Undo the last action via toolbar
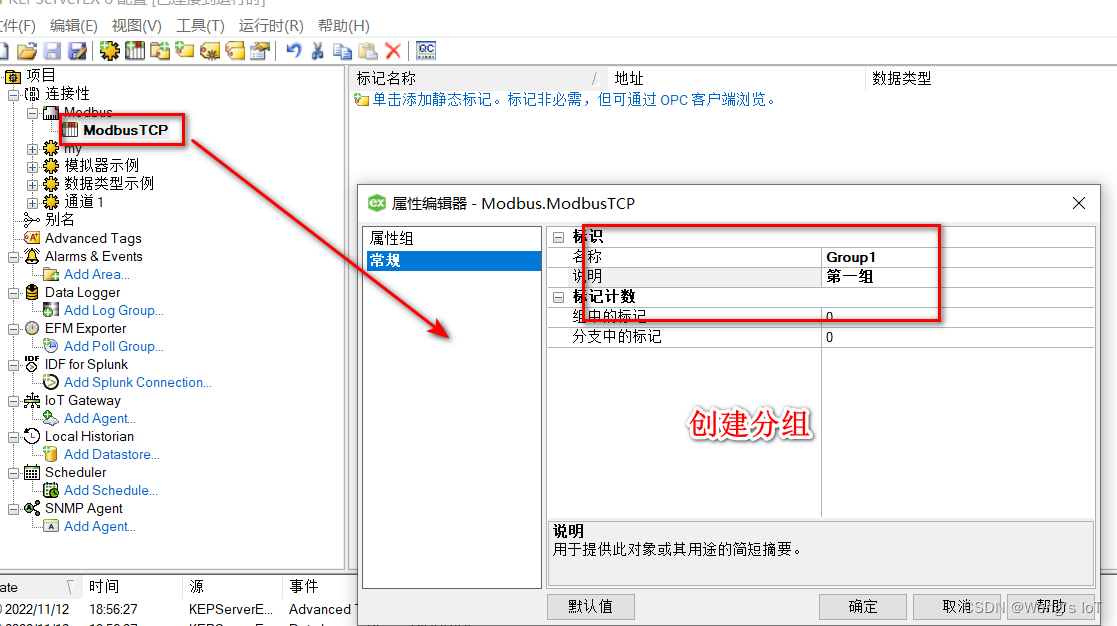 click(x=293, y=51)
